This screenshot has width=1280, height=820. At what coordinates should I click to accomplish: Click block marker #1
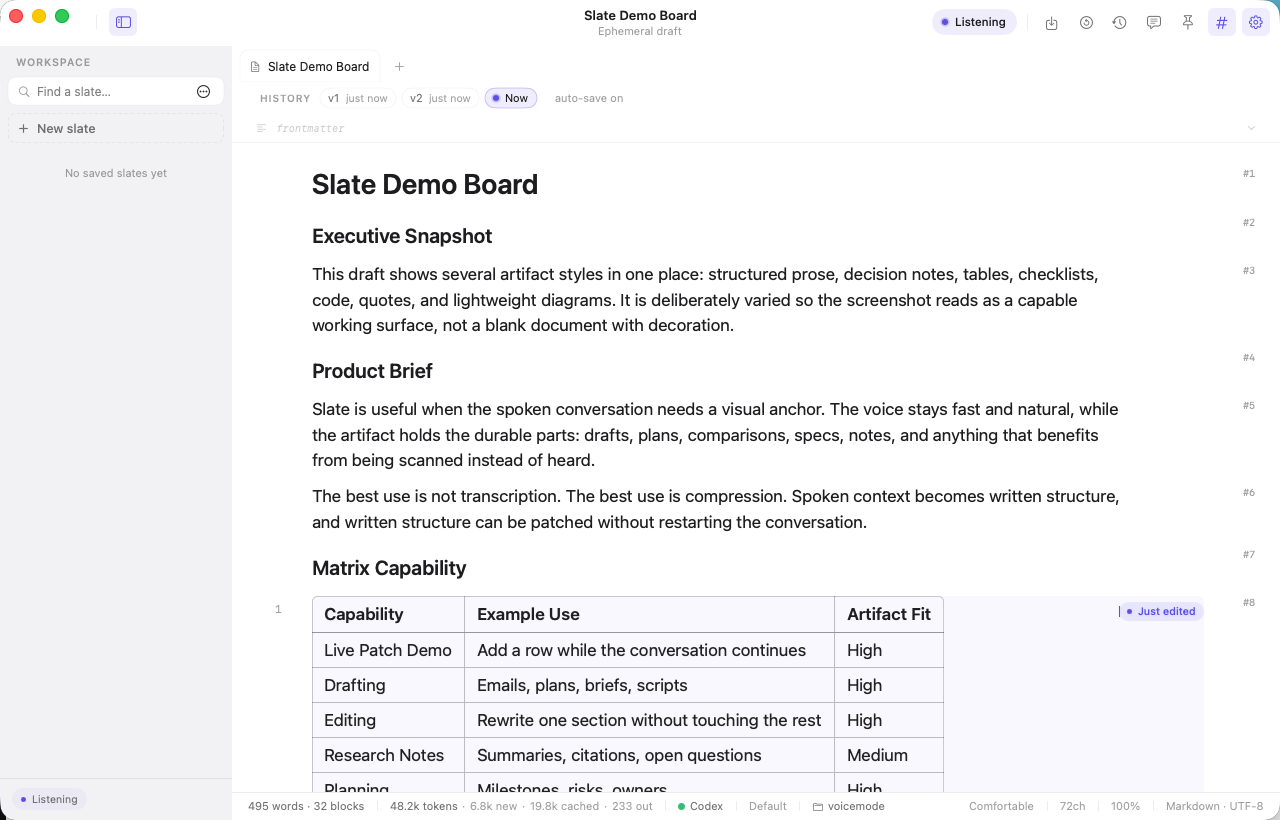coord(1249,173)
